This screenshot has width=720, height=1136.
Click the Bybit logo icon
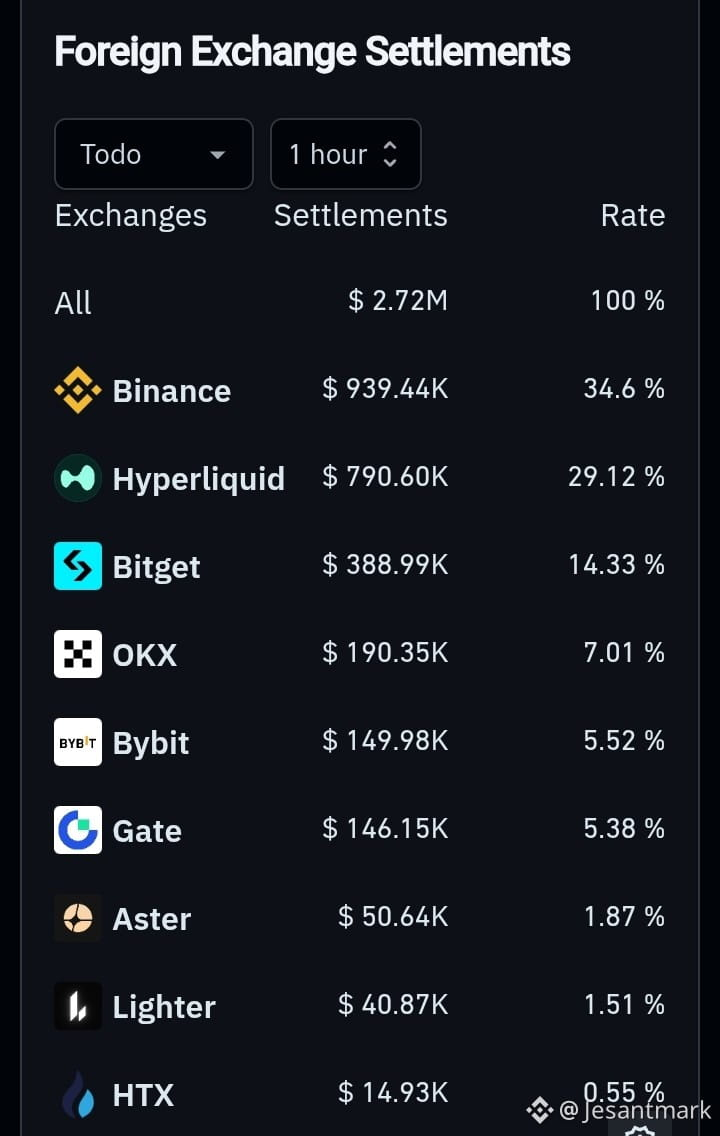[78, 742]
